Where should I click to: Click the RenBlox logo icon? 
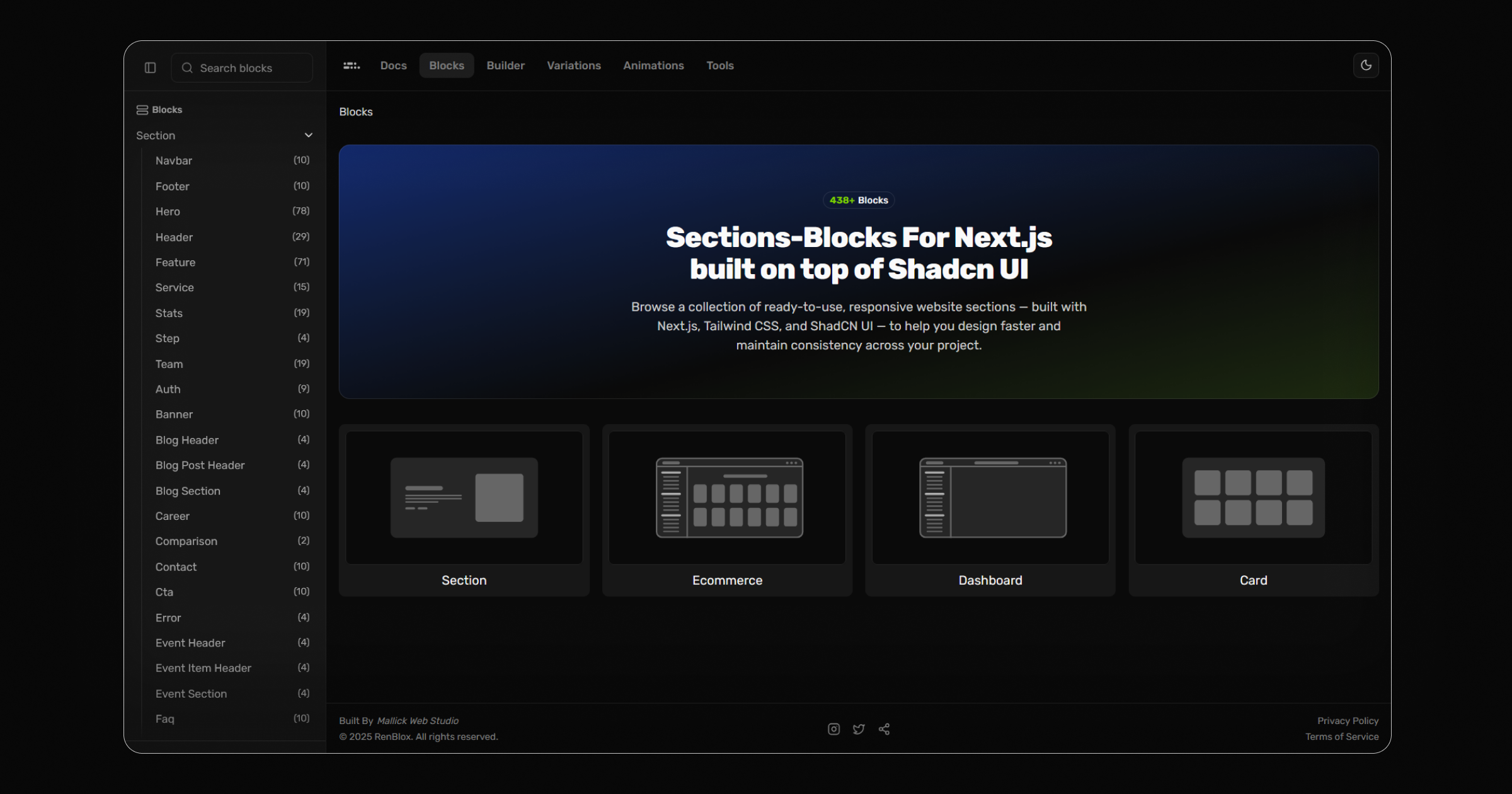pos(351,66)
